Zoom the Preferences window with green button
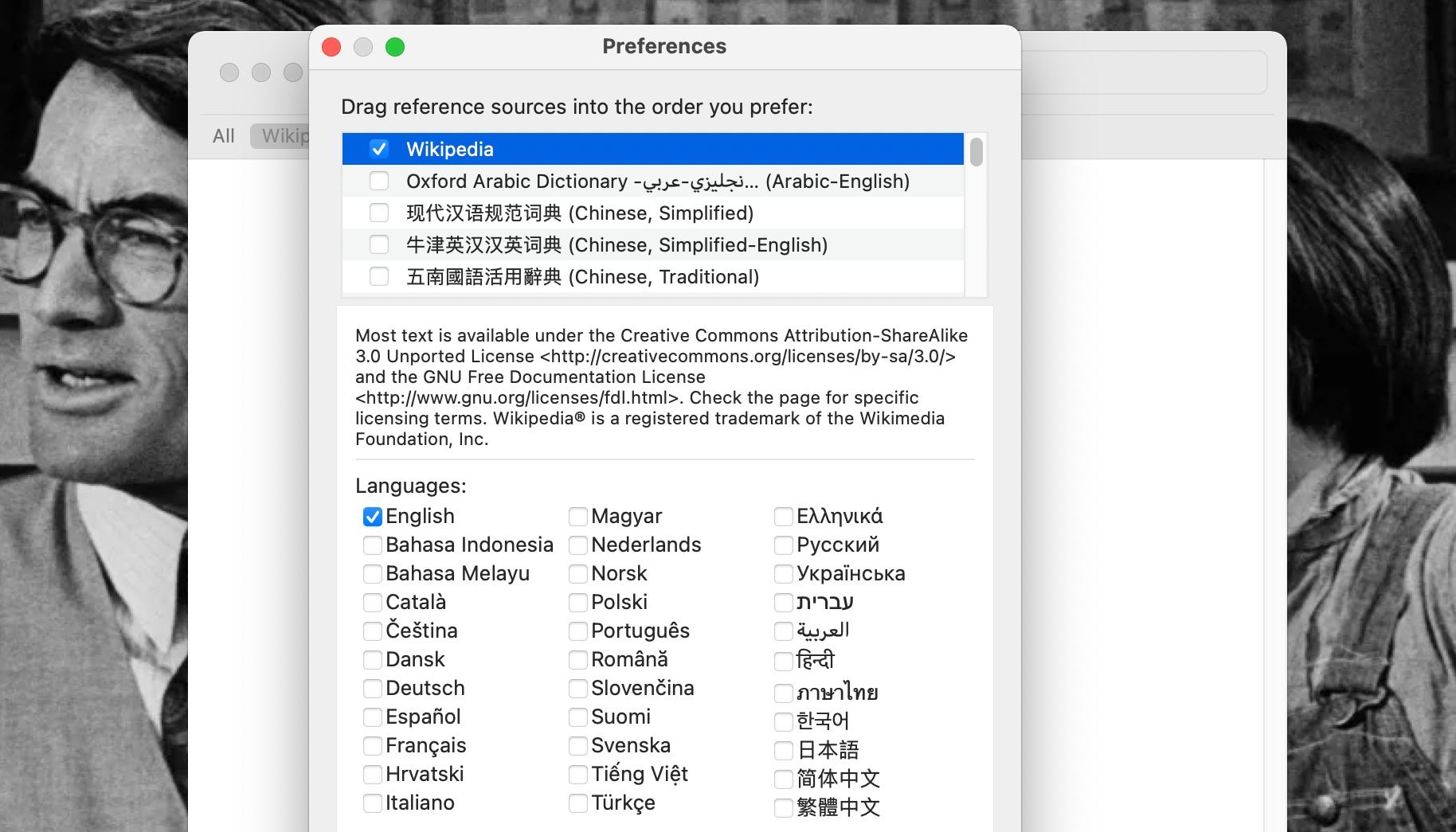The width and height of the screenshot is (1456, 832). (x=395, y=47)
